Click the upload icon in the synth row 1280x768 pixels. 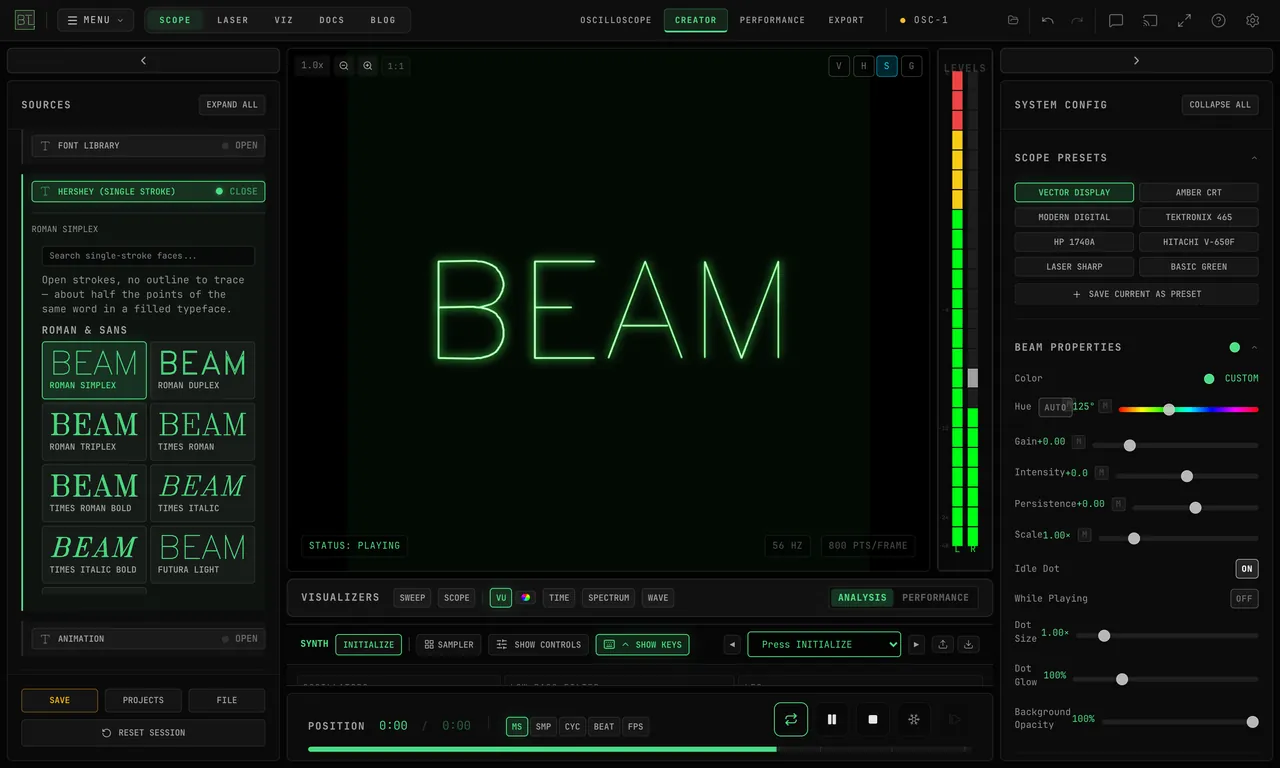click(943, 644)
